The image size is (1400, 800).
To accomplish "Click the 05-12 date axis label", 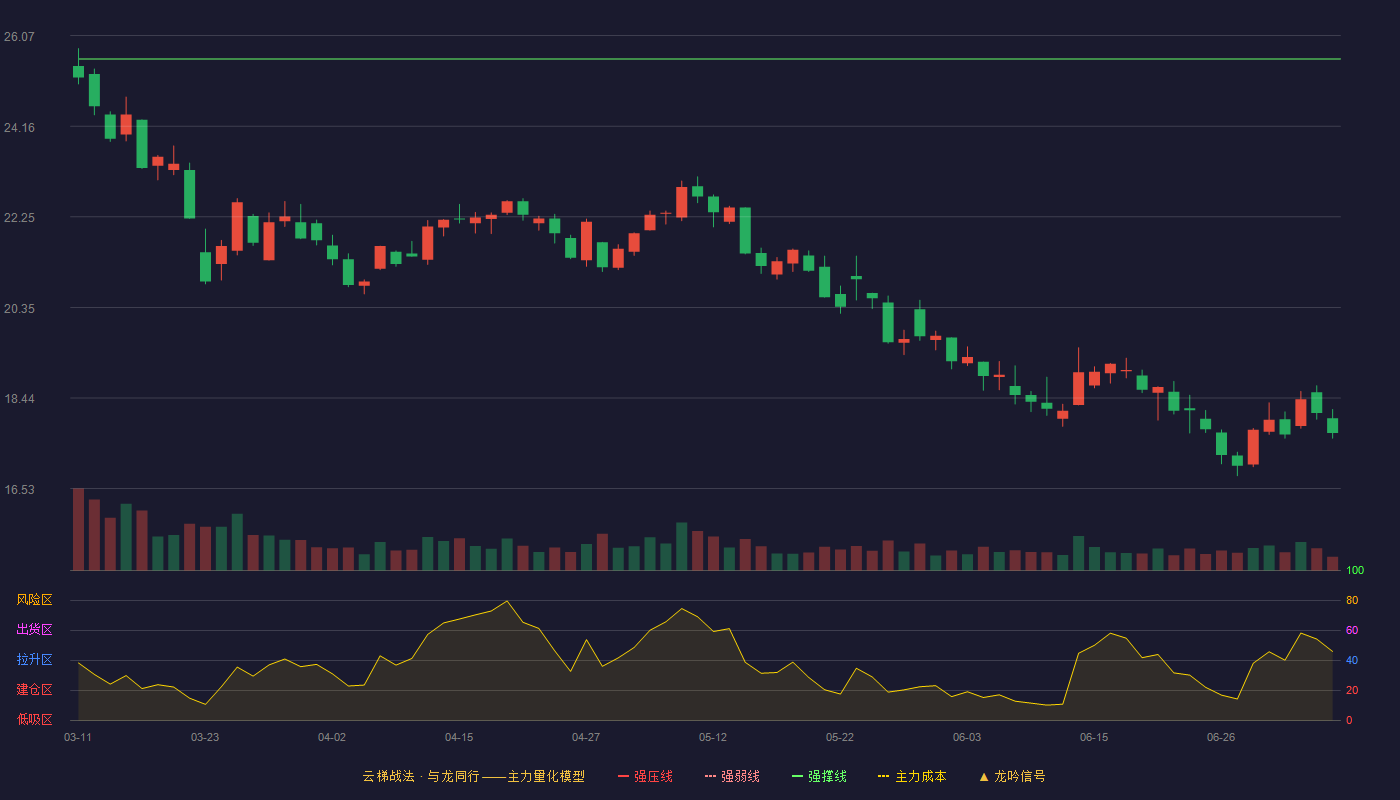I will click(713, 737).
